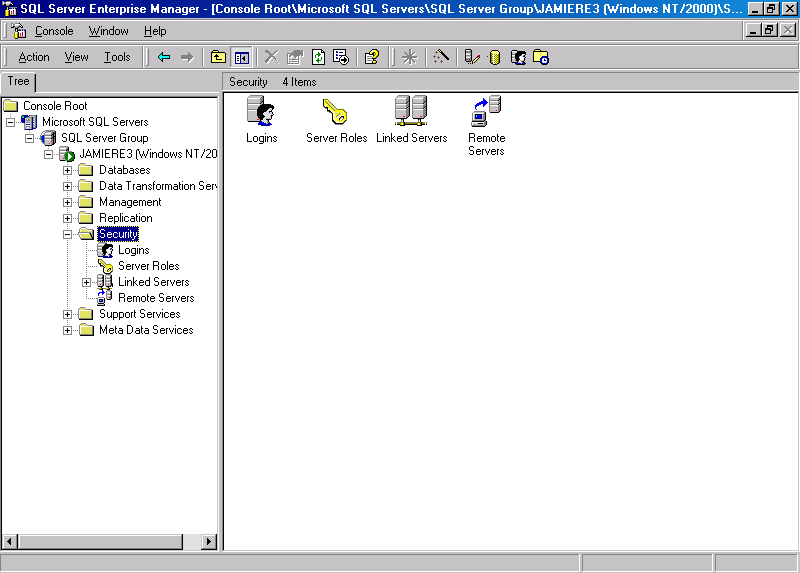Image resolution: width=800 pixels, height=573 pixels.
Task: Select Microsoft SQL Servers tree item
Action: click(x=95, y=122)
